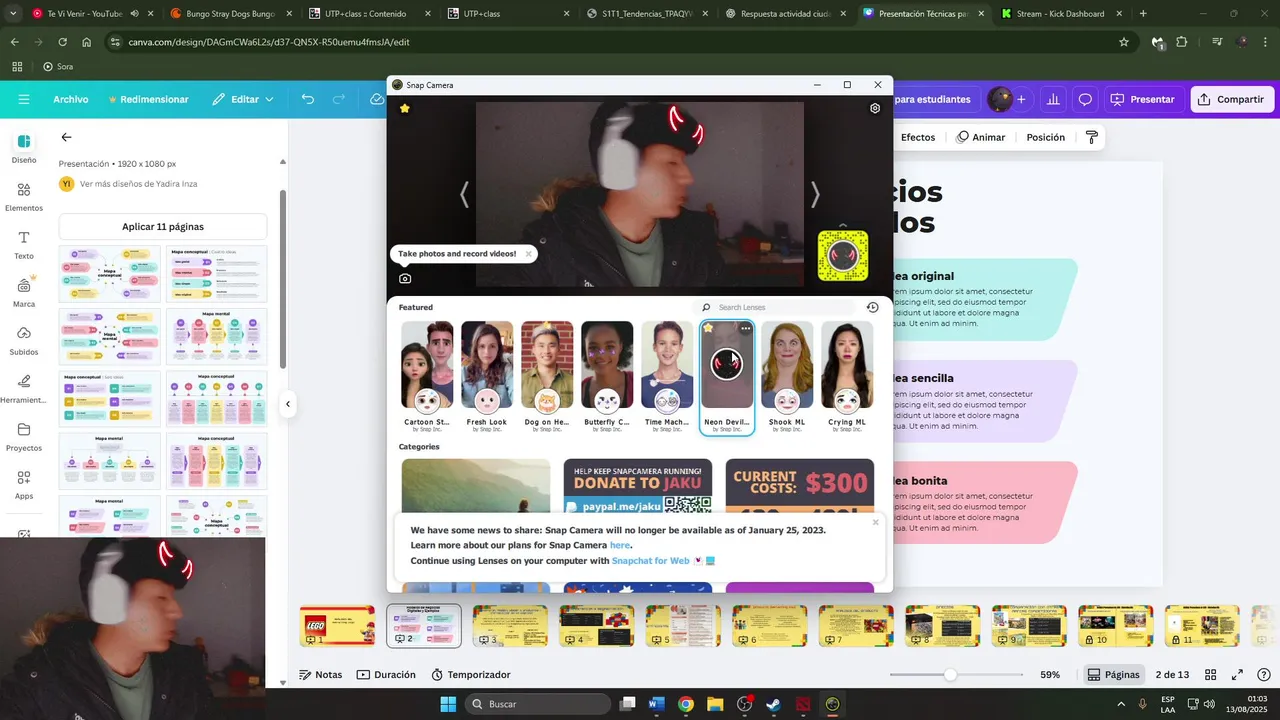The width and height of the screenshot is (1280, 720).
Task: Dismiss the Take photos and record videos tooltip
Action: 529,254
